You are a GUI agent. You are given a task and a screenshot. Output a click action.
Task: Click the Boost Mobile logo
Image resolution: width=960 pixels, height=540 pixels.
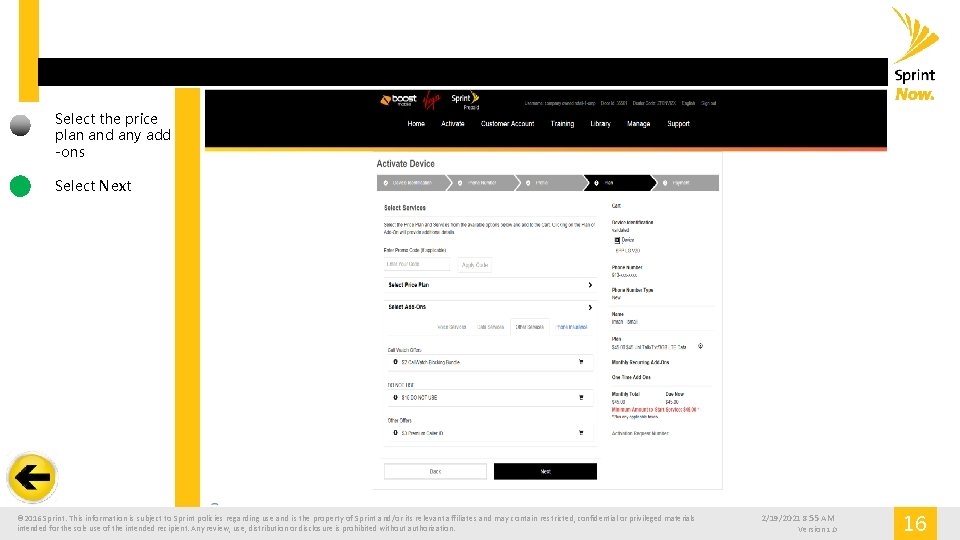point(398,100)
